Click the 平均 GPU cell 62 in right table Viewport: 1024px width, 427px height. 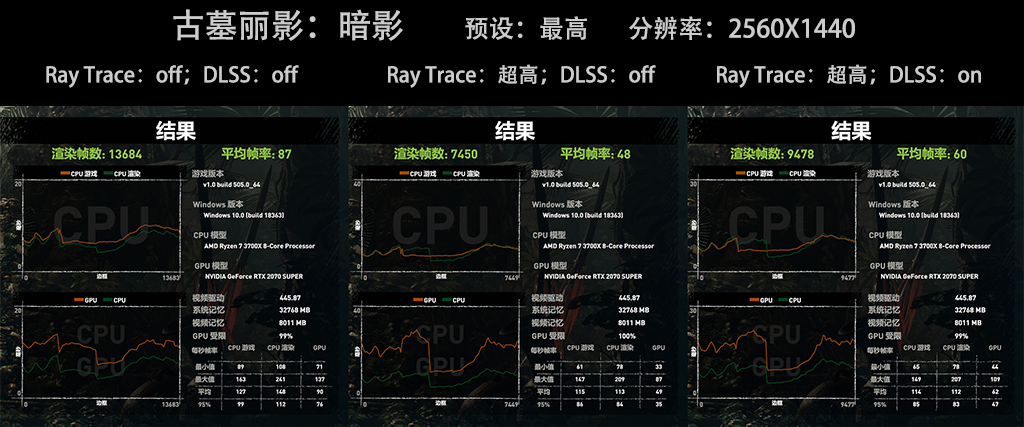[x=995, y=392]
